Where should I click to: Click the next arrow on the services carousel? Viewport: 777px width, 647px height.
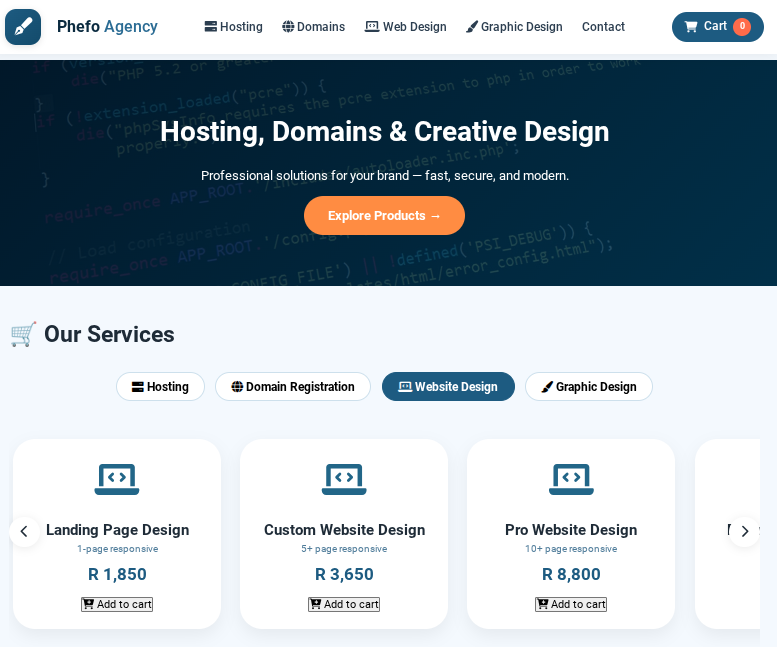(744, 532)
